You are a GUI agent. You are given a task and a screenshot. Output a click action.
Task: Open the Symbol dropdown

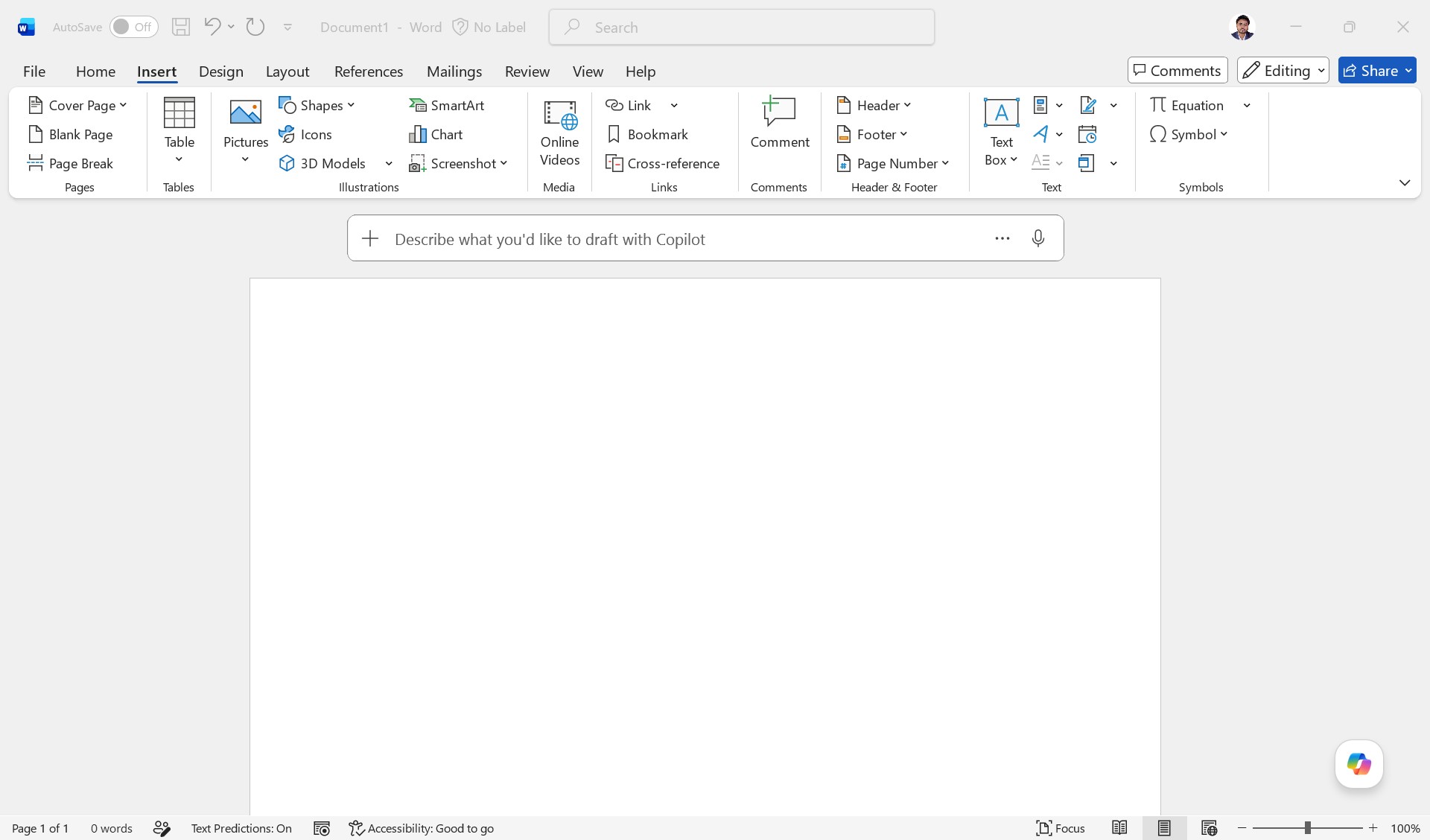[x=1189, y=134]
